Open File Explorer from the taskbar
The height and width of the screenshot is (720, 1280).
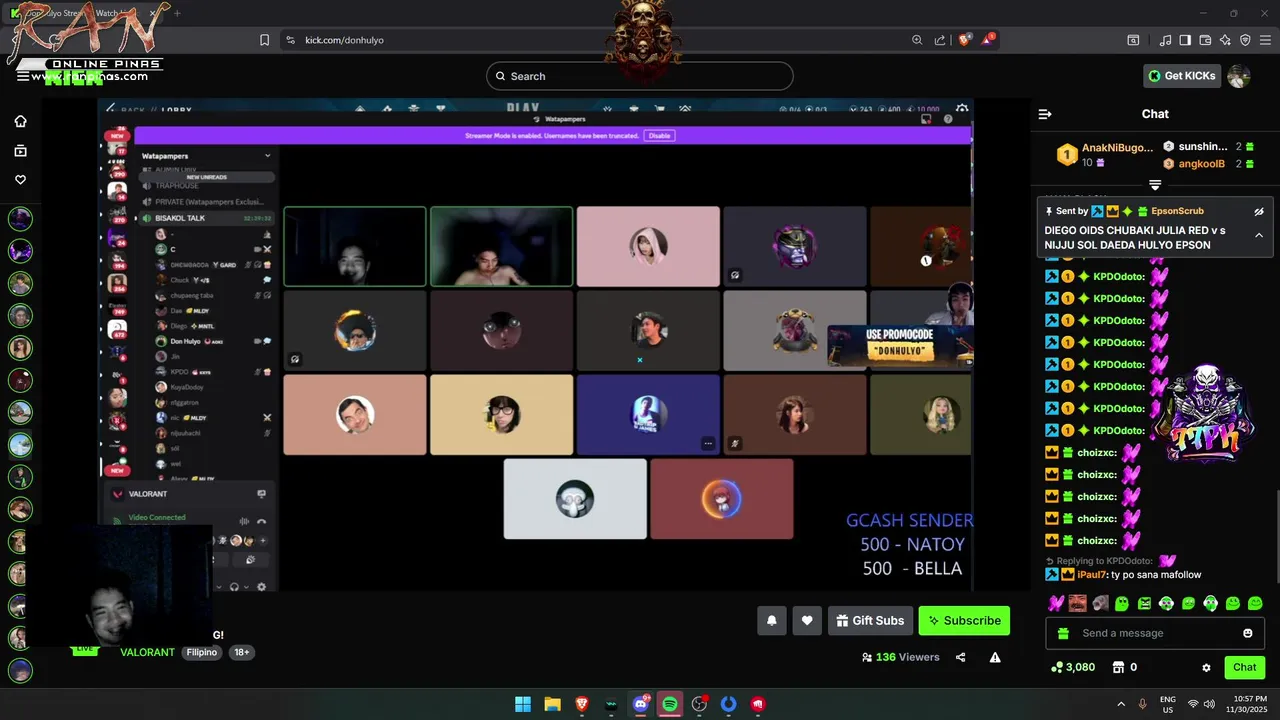point(552,704)
